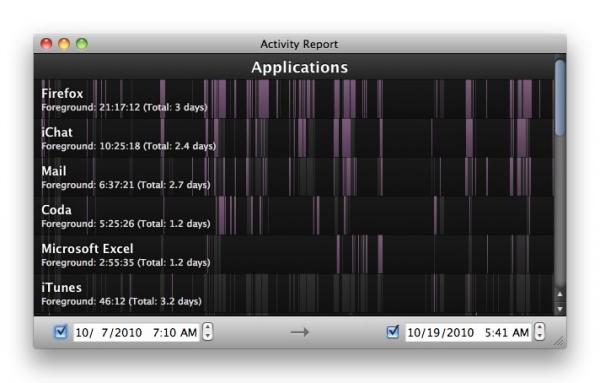Click the start date field 10/7/2010
600x383 pixels.
click(x=136, y=332)
